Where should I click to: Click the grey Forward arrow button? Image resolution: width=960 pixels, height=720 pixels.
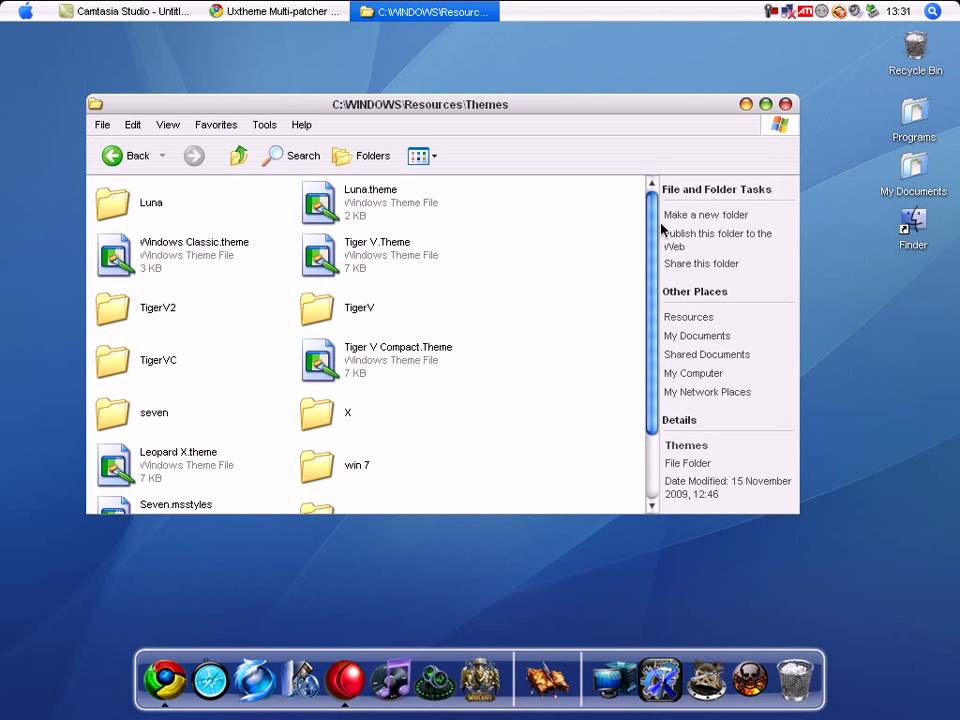pos(194,156)
